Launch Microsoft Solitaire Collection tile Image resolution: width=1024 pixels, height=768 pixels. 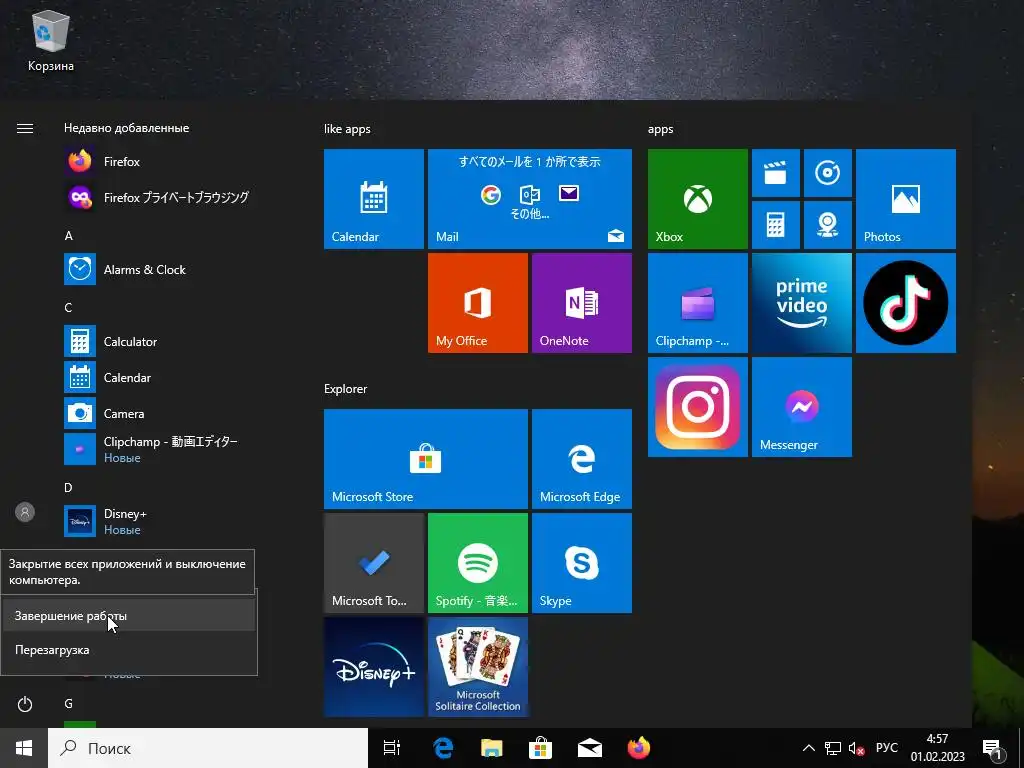point(477,667)
